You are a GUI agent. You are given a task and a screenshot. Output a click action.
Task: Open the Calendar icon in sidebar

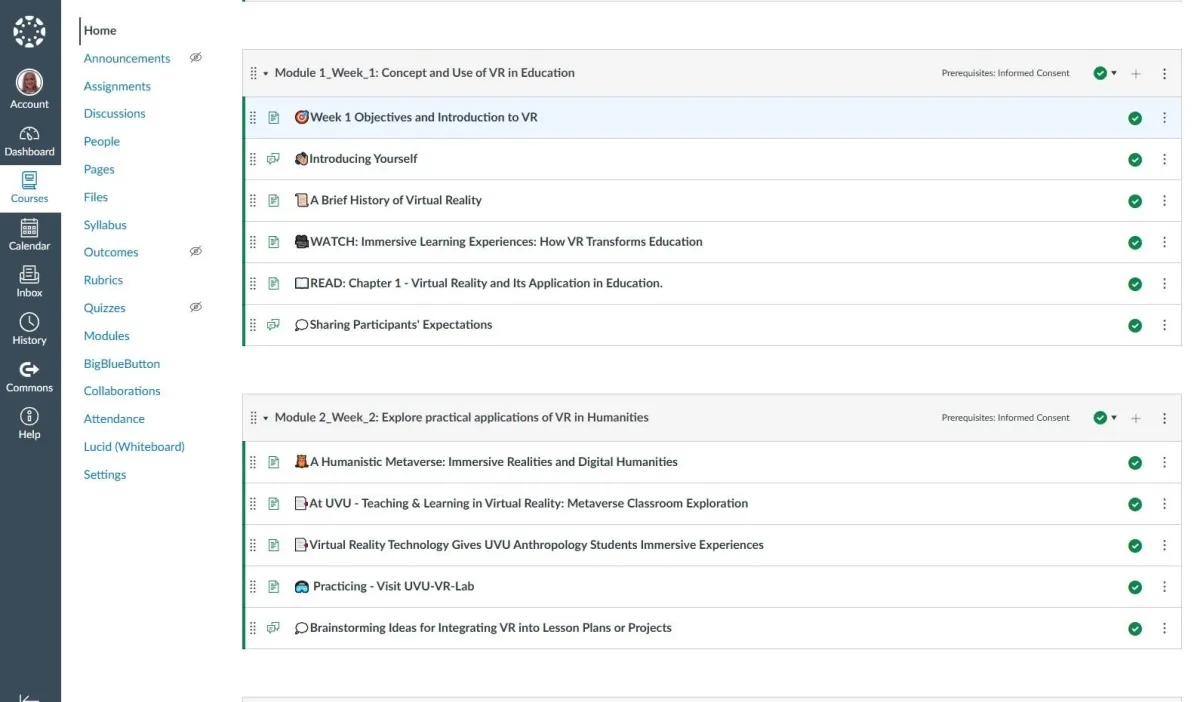(29, 229)
